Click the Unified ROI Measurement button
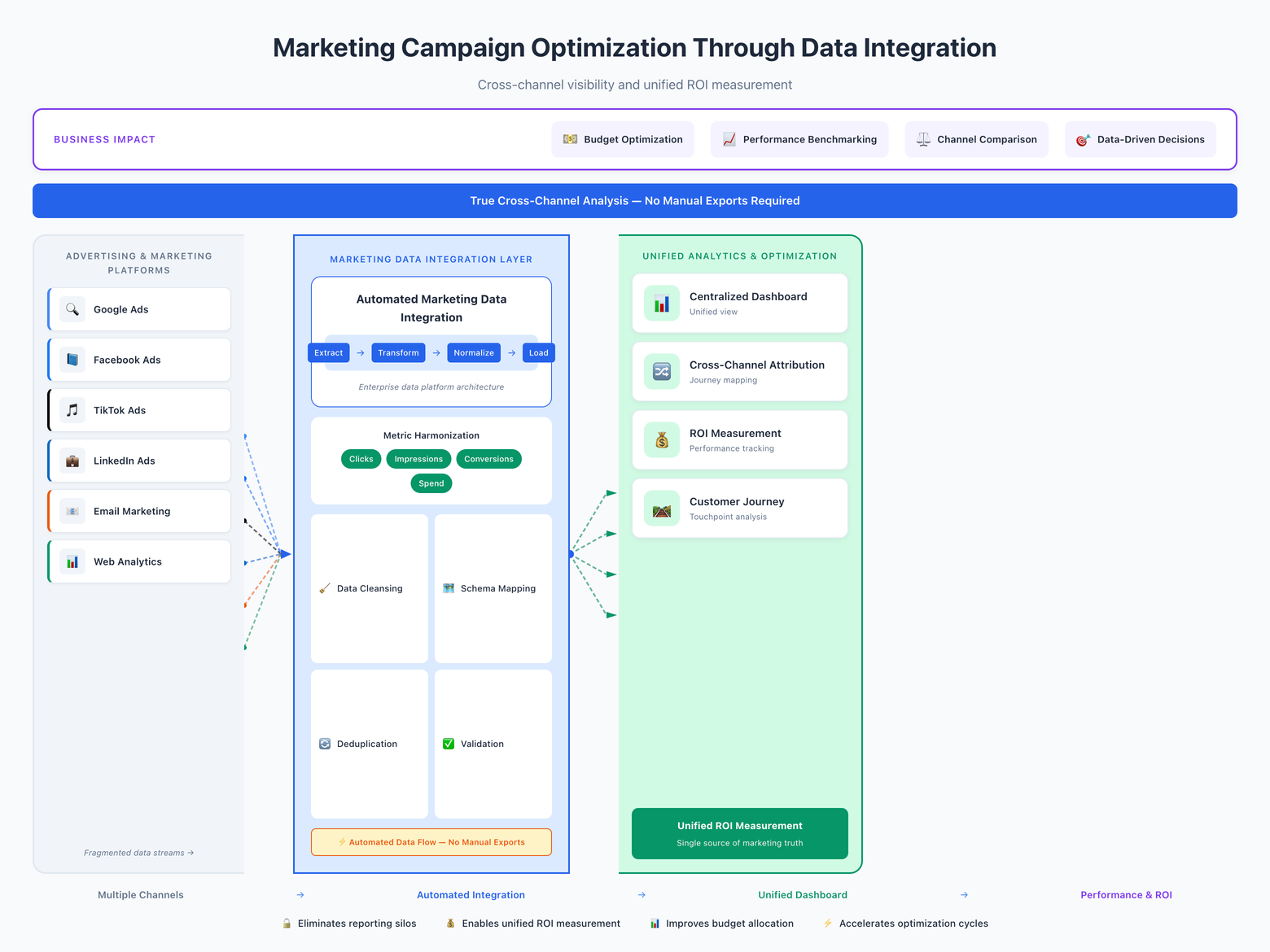 (x=739, y=833)
